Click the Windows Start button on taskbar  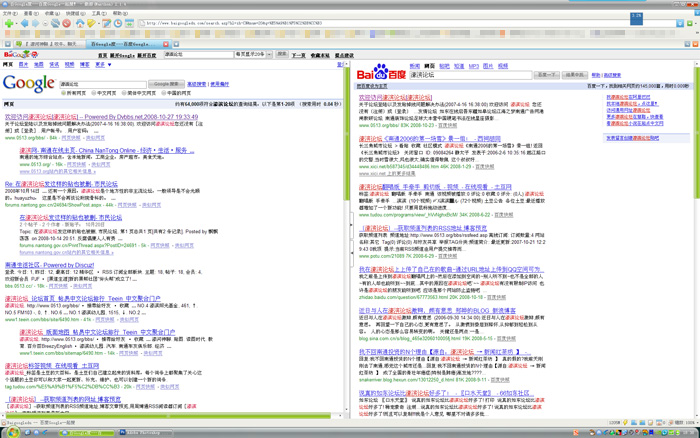pyautogui.click(x=14, y=432)
